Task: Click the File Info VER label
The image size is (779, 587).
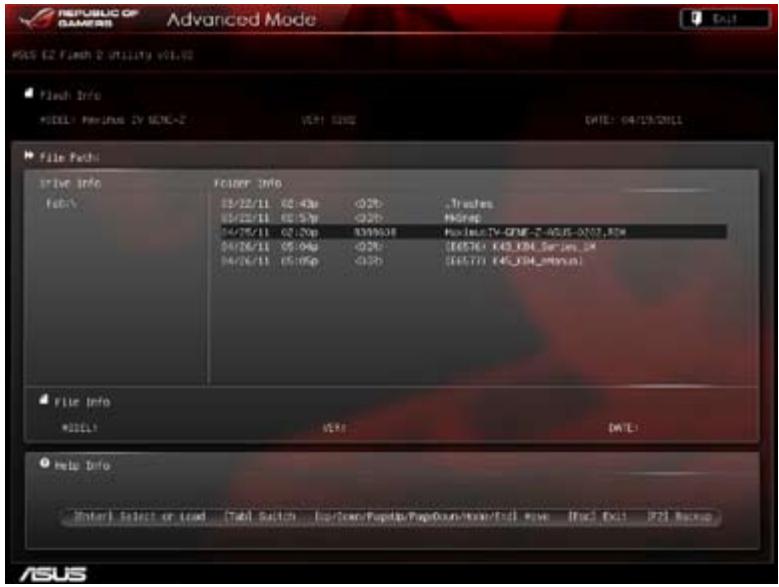Action: (334, 428)
